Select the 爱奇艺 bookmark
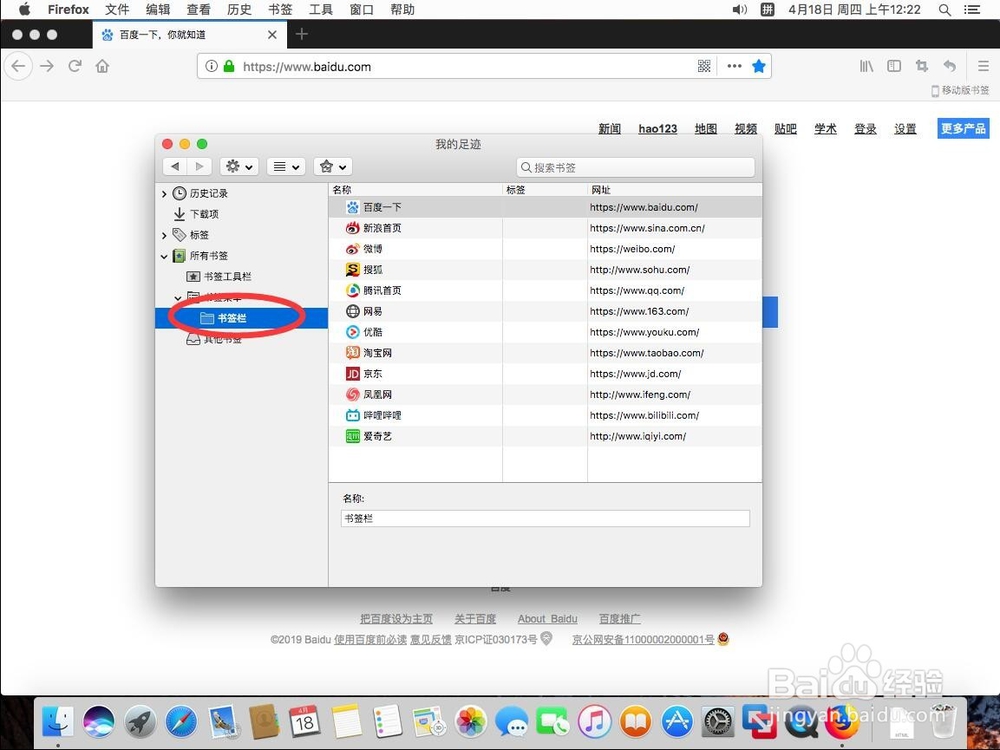The height and width of the screenshot is (750, 1000). point(545,436)
